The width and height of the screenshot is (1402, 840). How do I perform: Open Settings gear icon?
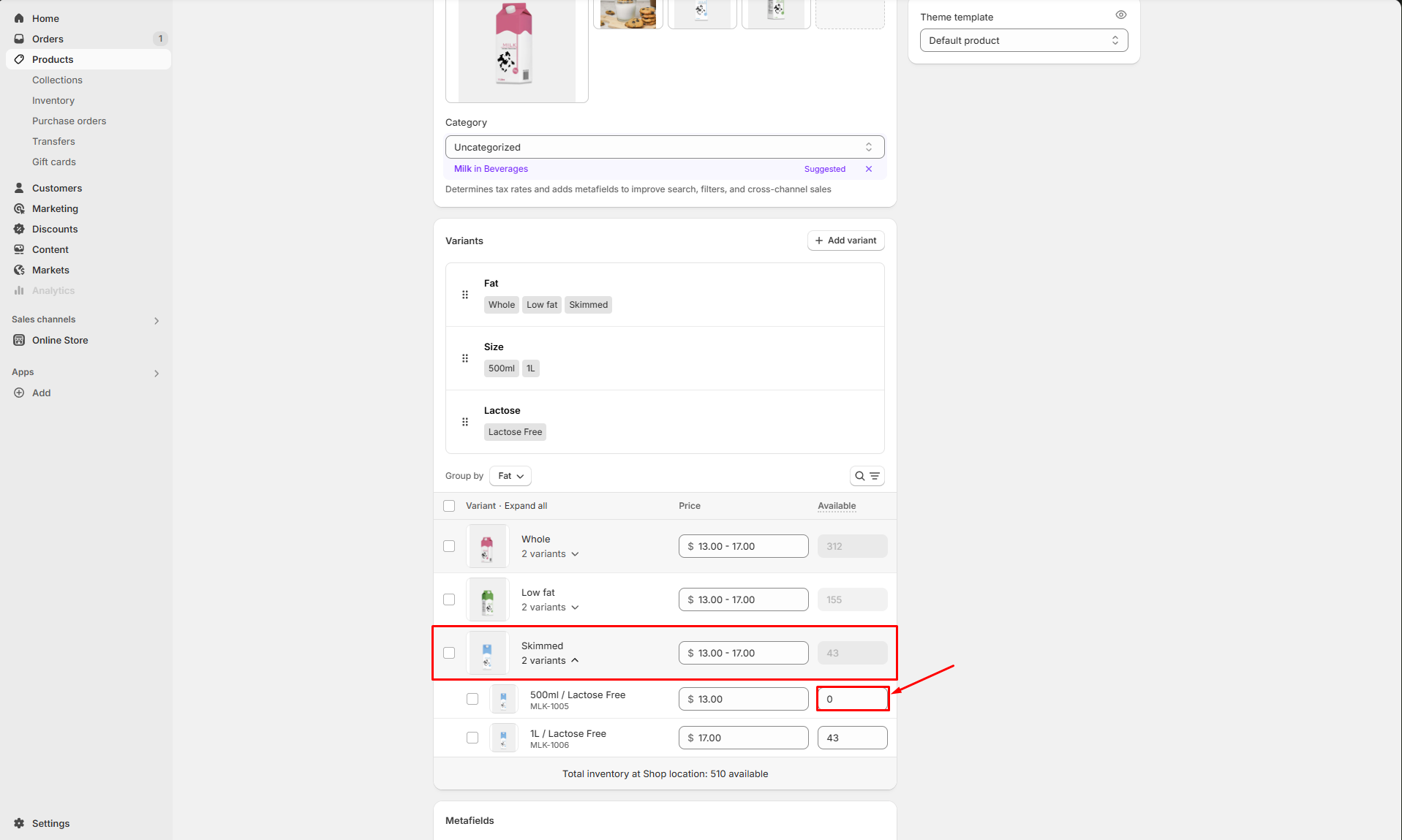pos(19,823)
